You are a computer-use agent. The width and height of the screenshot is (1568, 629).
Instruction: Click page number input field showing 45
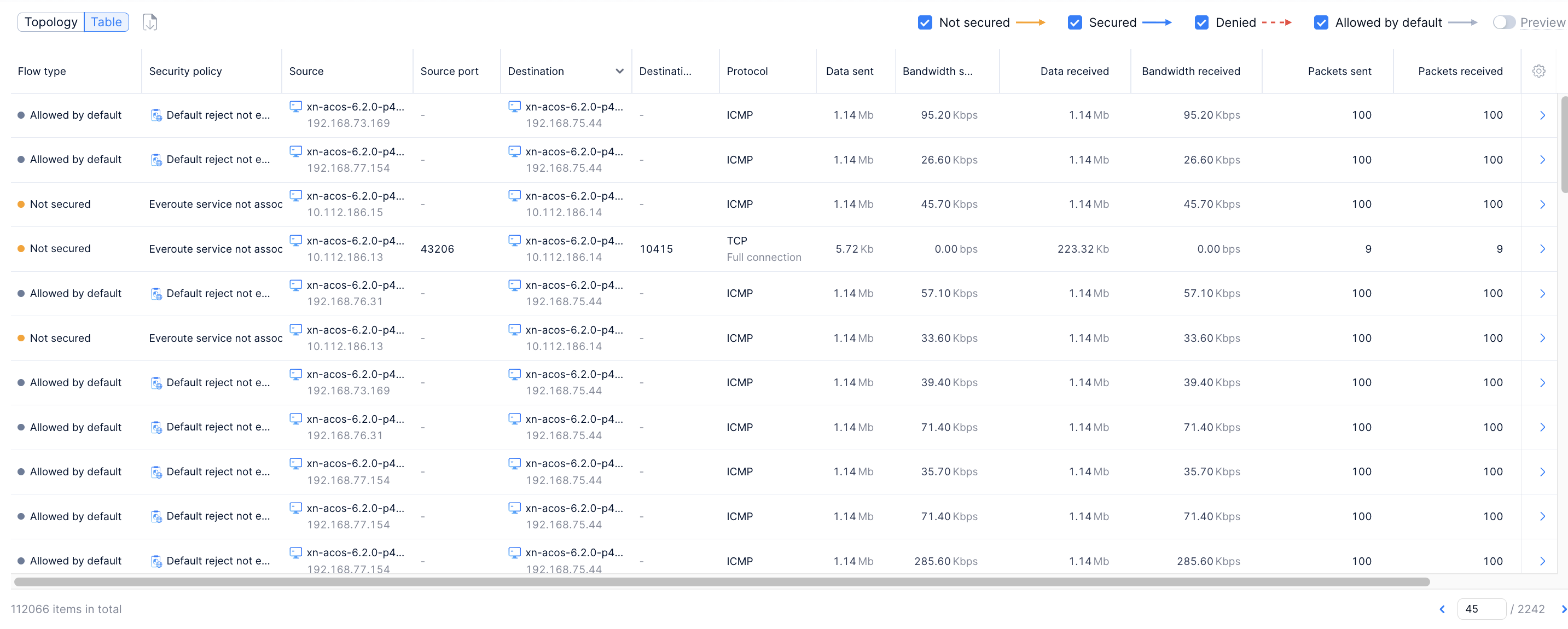[1481, 609]
